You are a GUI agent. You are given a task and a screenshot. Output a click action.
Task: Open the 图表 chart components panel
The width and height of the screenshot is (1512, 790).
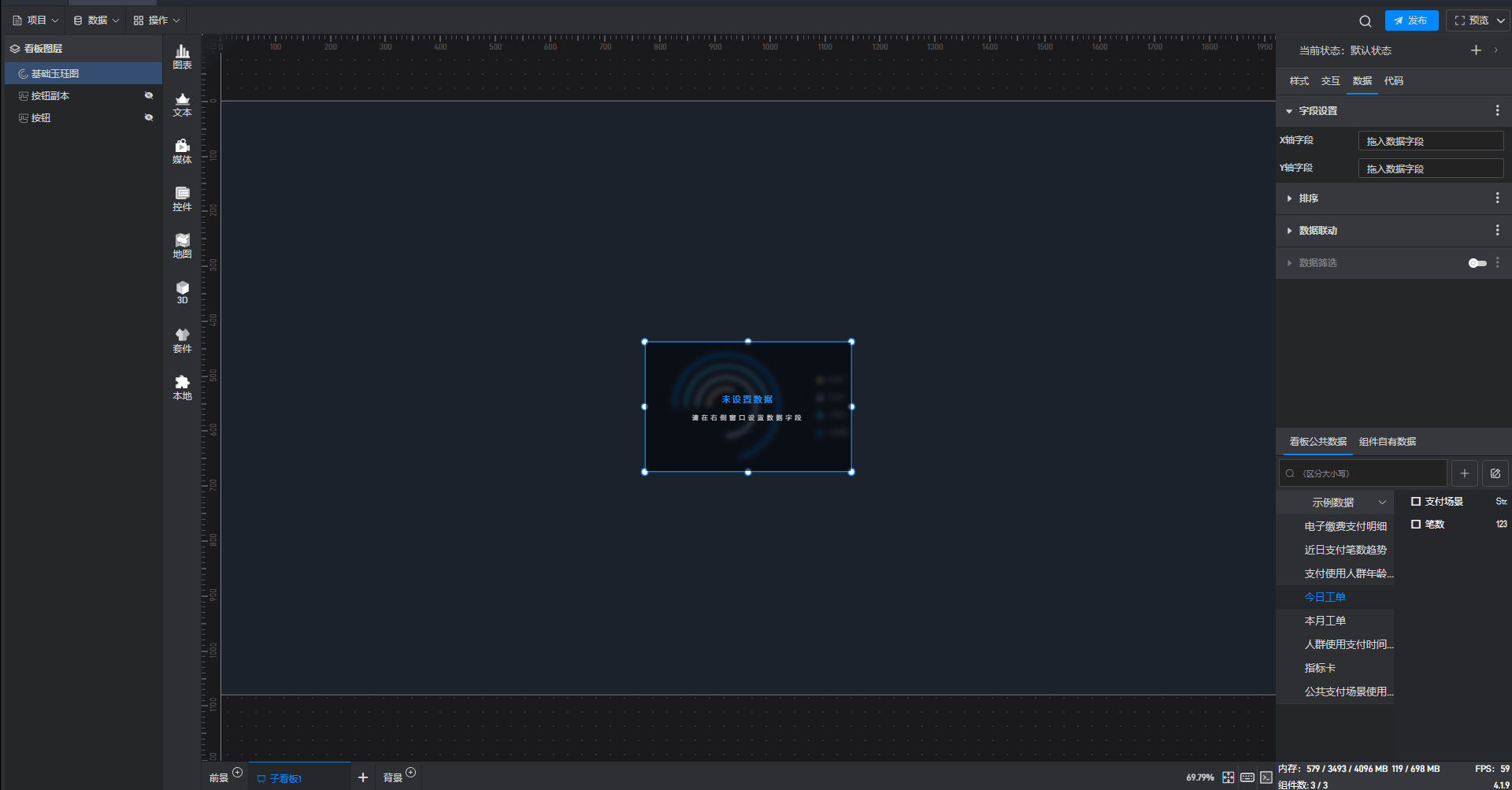(182, 57)
